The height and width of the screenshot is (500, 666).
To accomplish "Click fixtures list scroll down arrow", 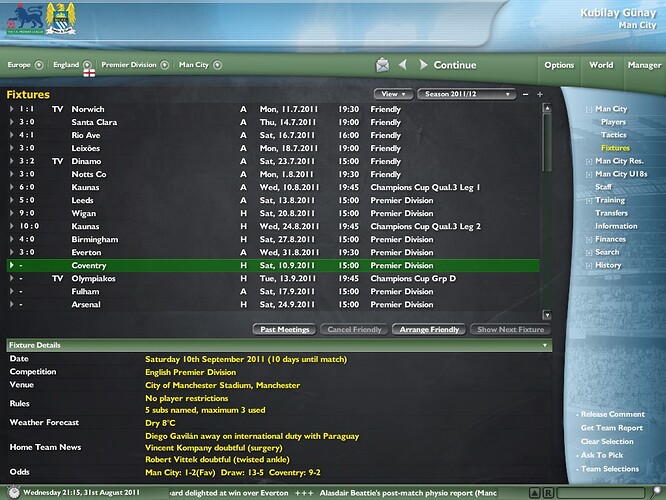I will pyautogui.click(x=547, y=315).
